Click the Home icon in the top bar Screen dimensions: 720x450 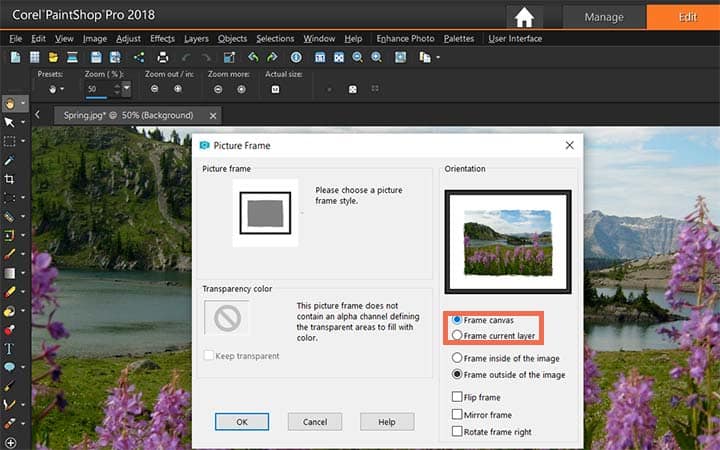click(x=524, y=17)
